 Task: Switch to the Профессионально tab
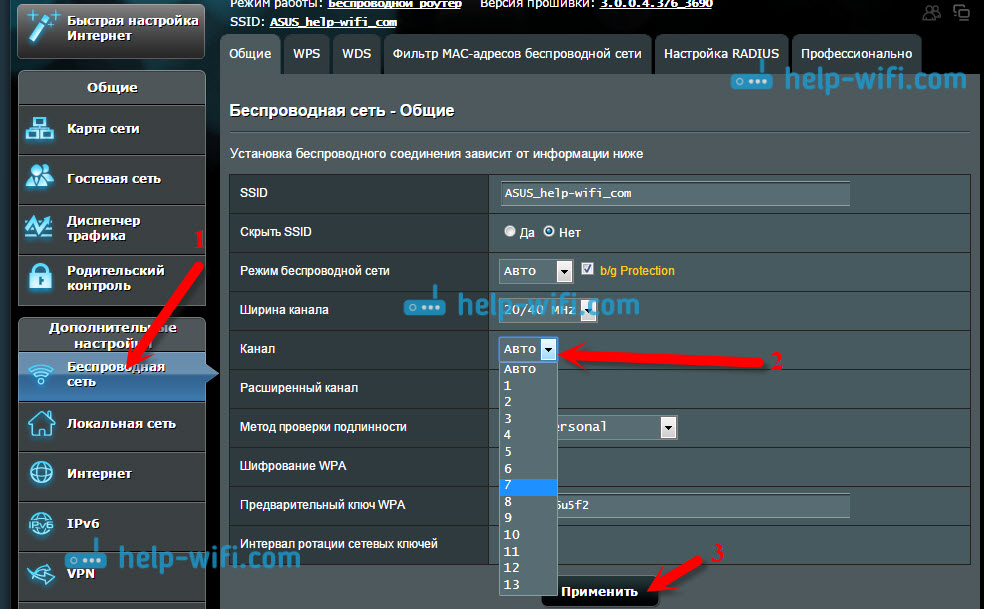(x=856, y=54)
